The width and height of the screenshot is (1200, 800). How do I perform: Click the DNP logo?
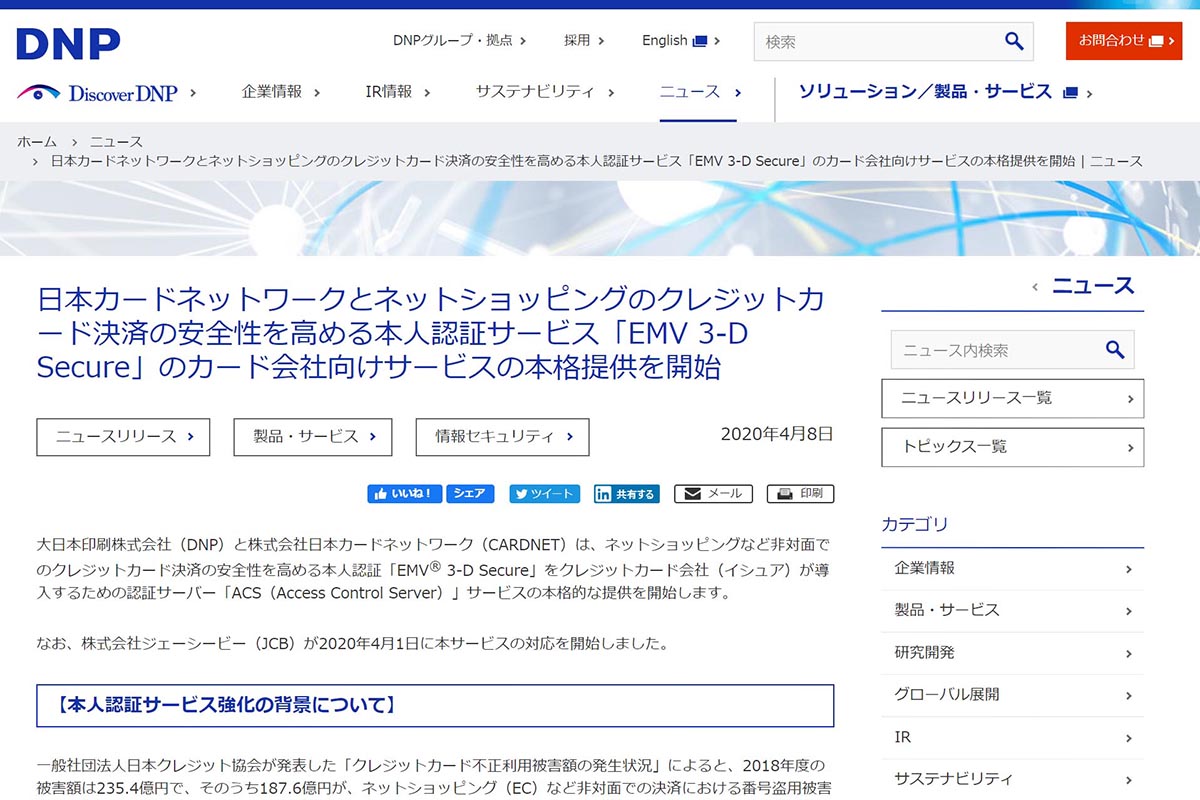coord(68,43)
